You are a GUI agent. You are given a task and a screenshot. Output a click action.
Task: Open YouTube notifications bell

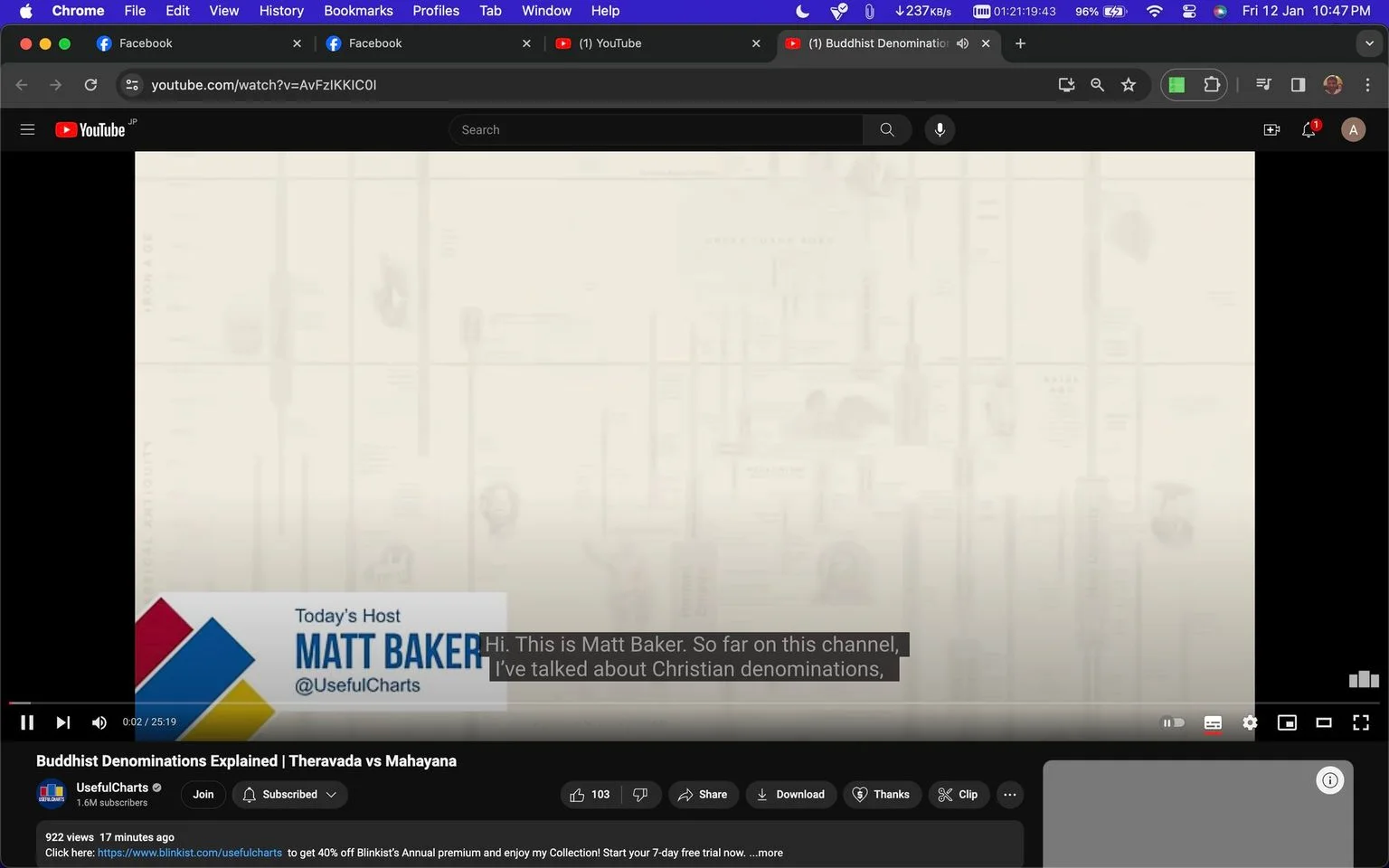click(x=1309, y=130)
